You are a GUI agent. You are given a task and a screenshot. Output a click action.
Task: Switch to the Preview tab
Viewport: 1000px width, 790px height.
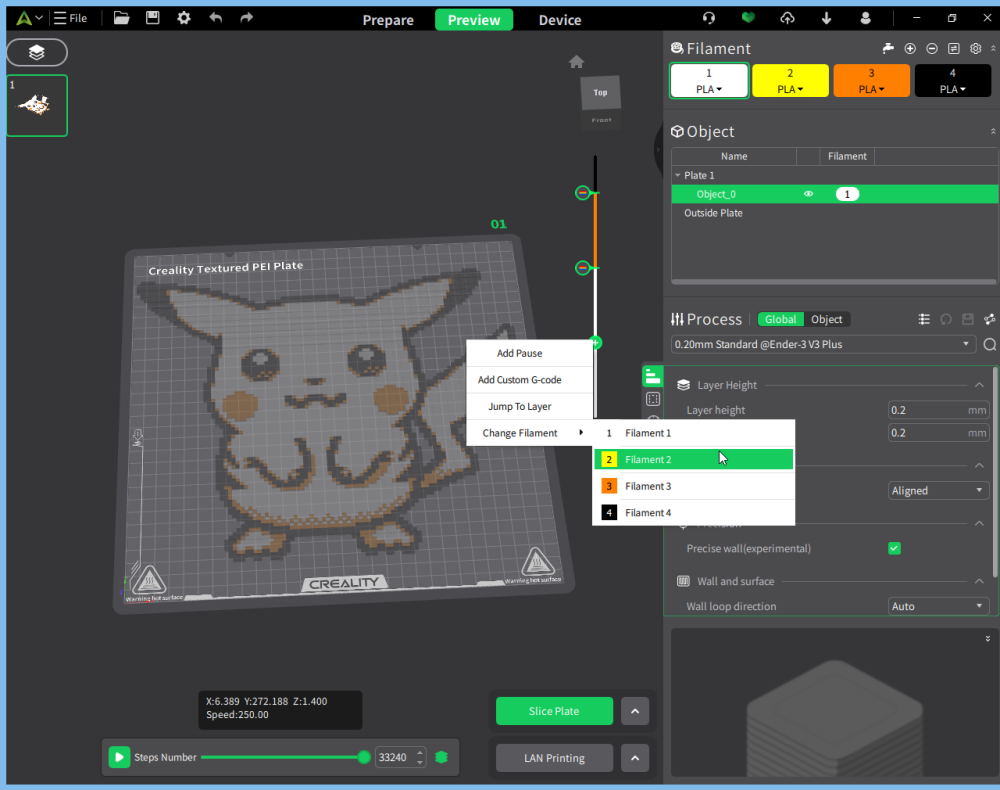tap(474, 20)
